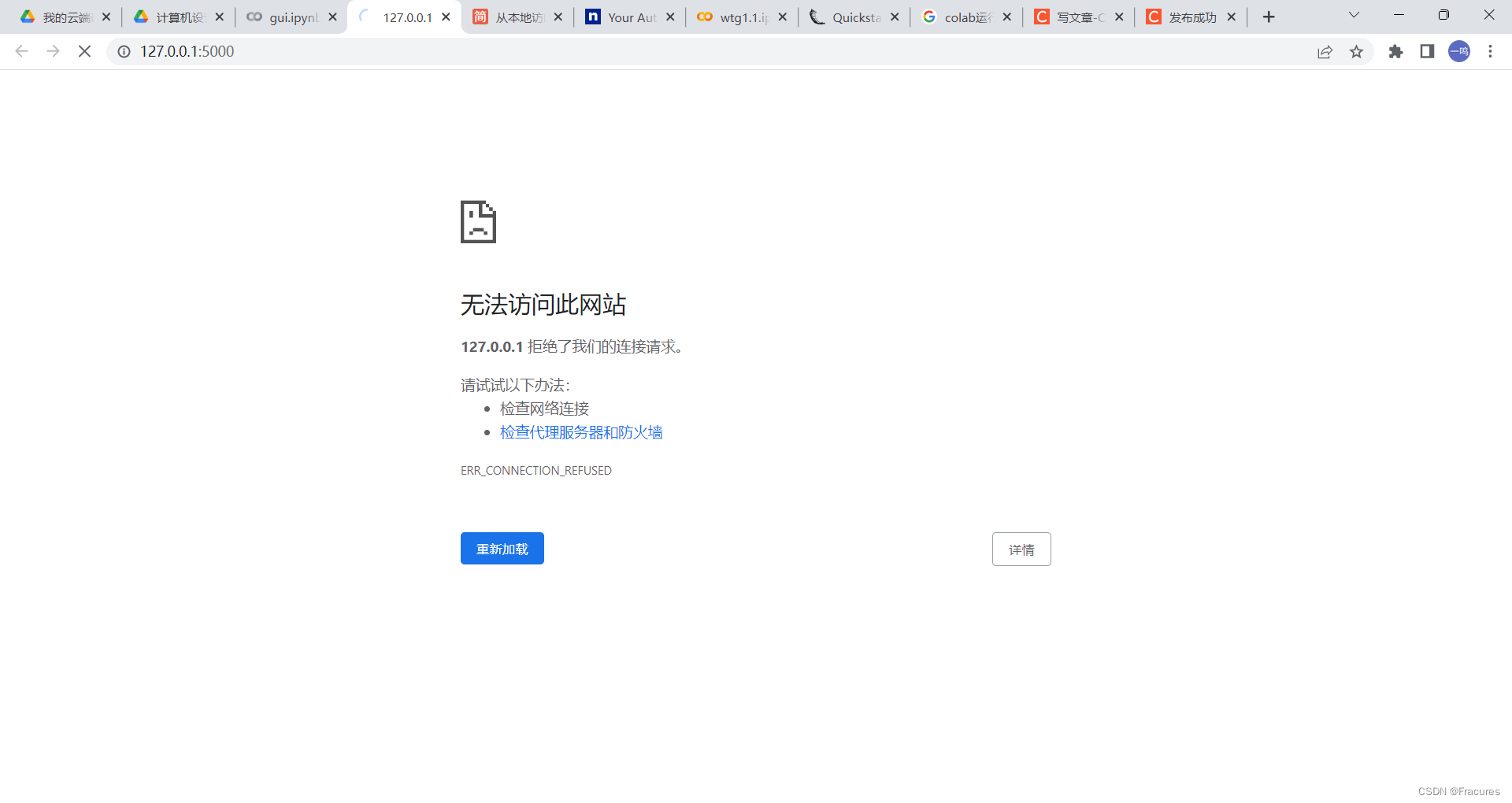
Task: Close the 写文章 tab
Action: 1119,17
